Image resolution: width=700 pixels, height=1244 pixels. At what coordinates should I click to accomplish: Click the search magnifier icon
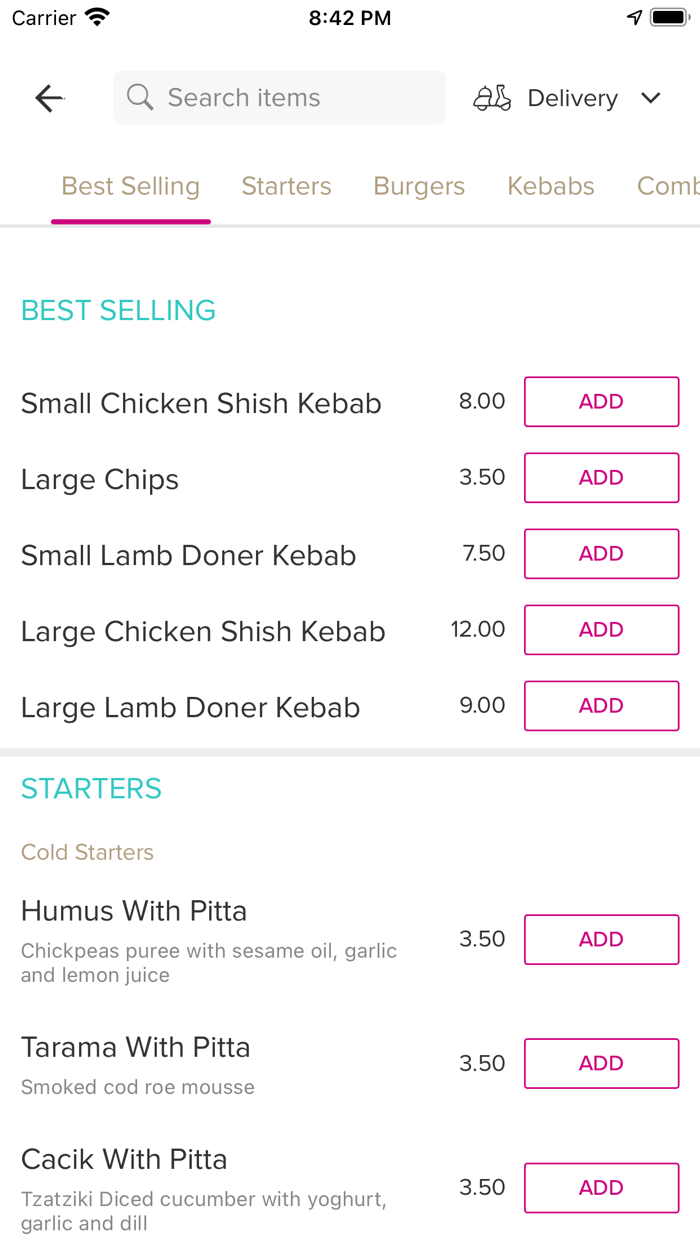[x=140, y=98]
